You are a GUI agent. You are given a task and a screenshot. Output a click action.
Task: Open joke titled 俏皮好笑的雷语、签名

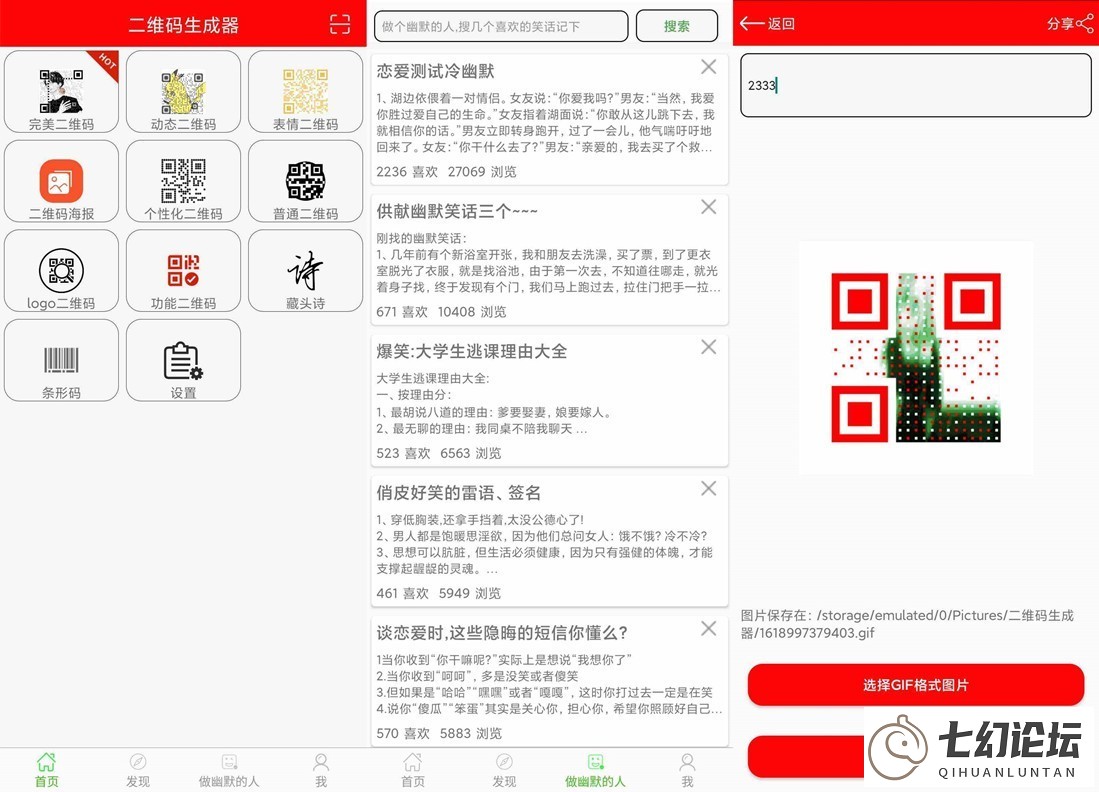click(x=458, y=493)
